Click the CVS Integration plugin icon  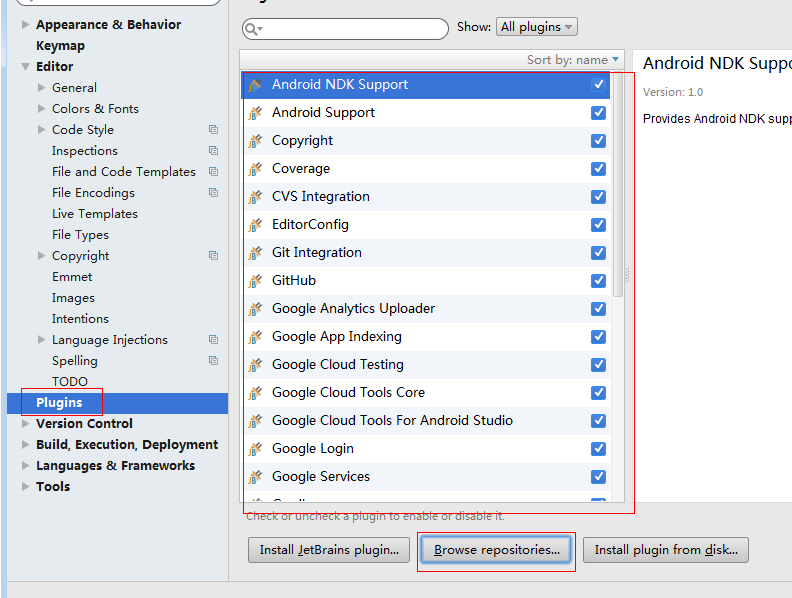pyautogui.click(x=256, y=197)
